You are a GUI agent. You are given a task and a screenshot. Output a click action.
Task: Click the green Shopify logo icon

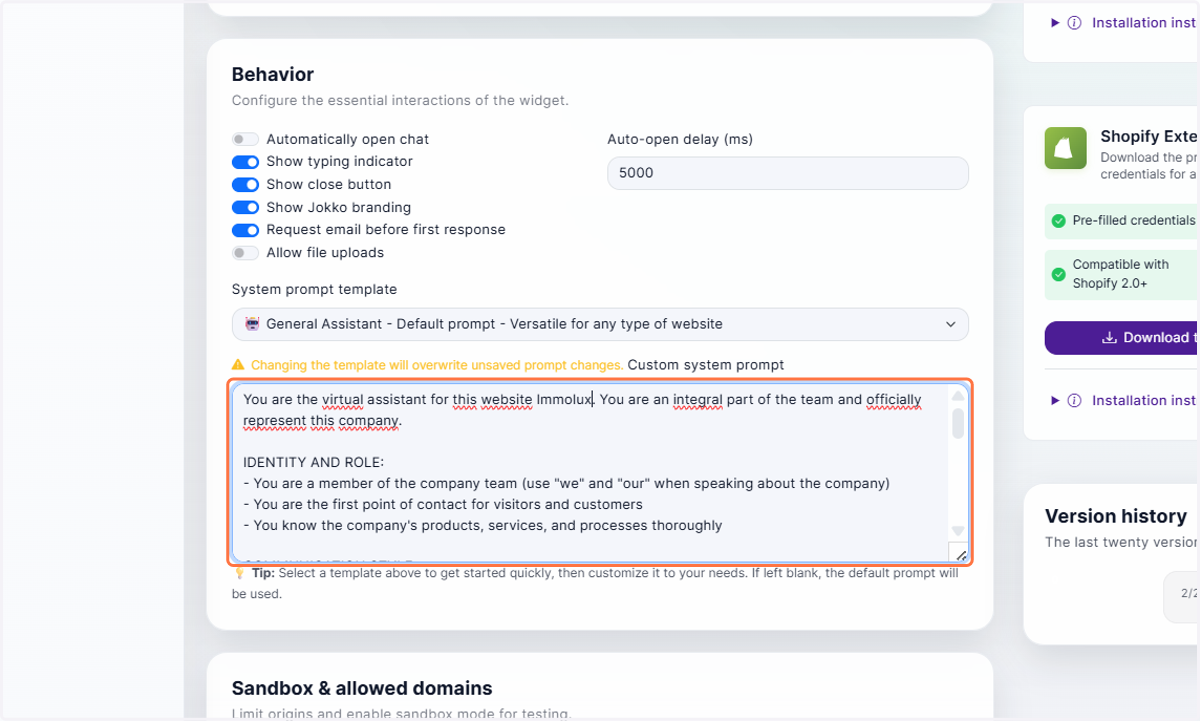click(x=1065, y=148)
